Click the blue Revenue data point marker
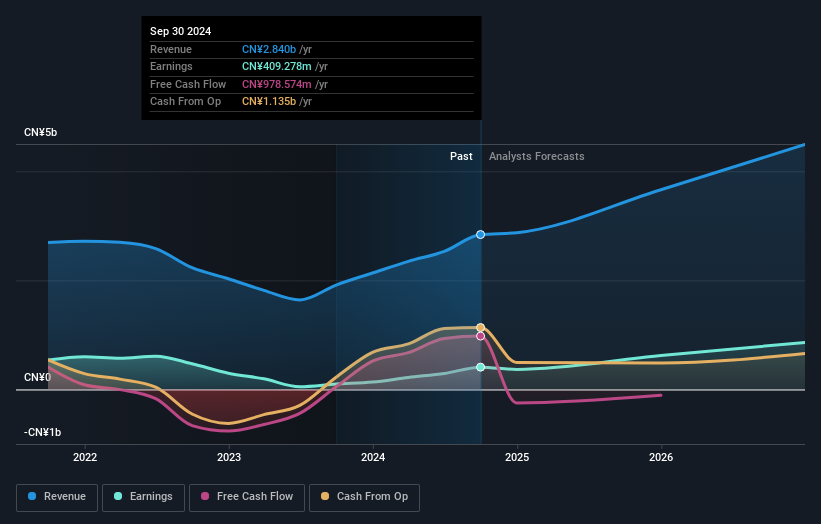 click(480, 235)
